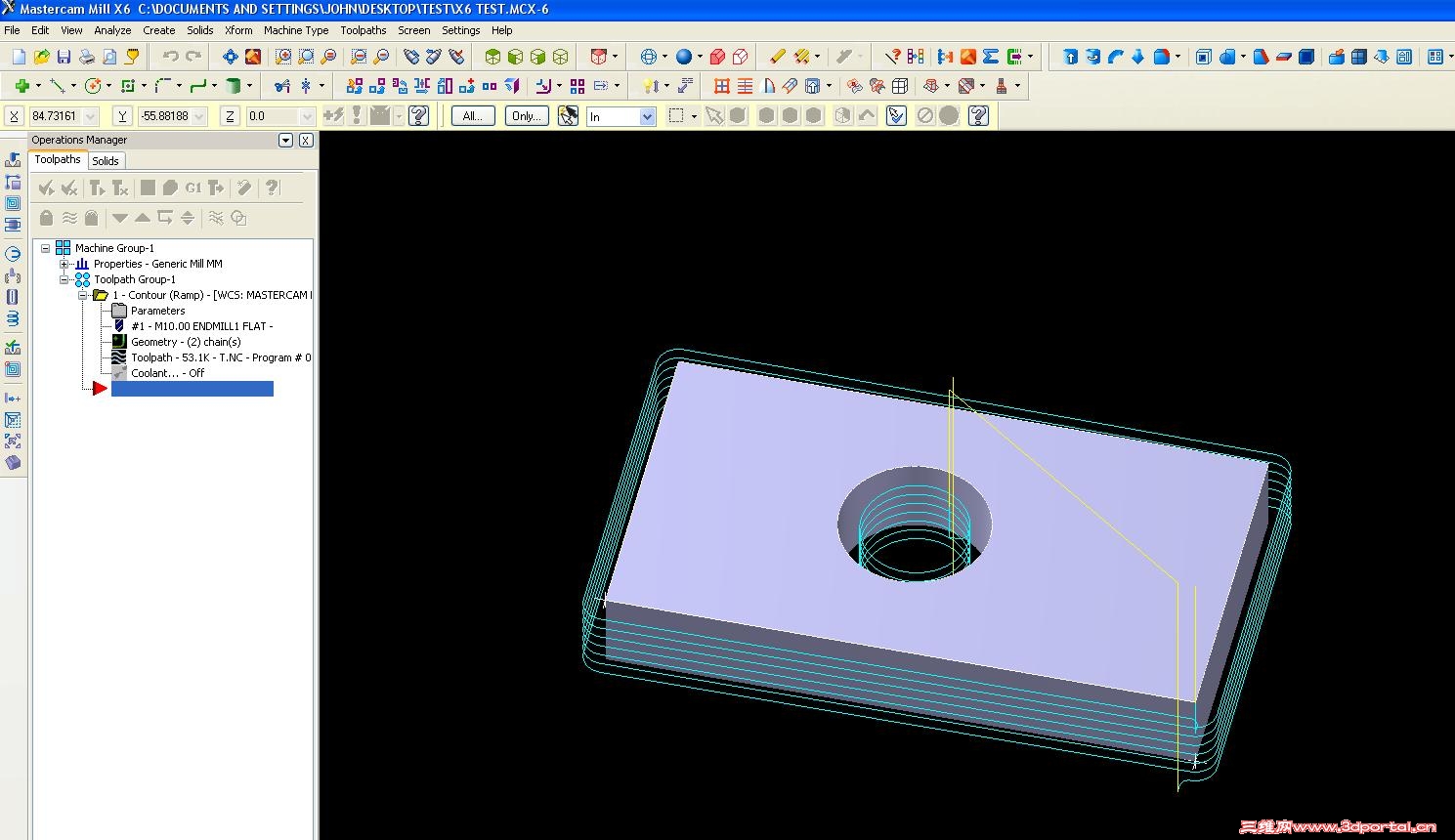Open the 'In' selection mode dropdown
1455x840 pixels.
pyautogui.click(x=647, y=117)
